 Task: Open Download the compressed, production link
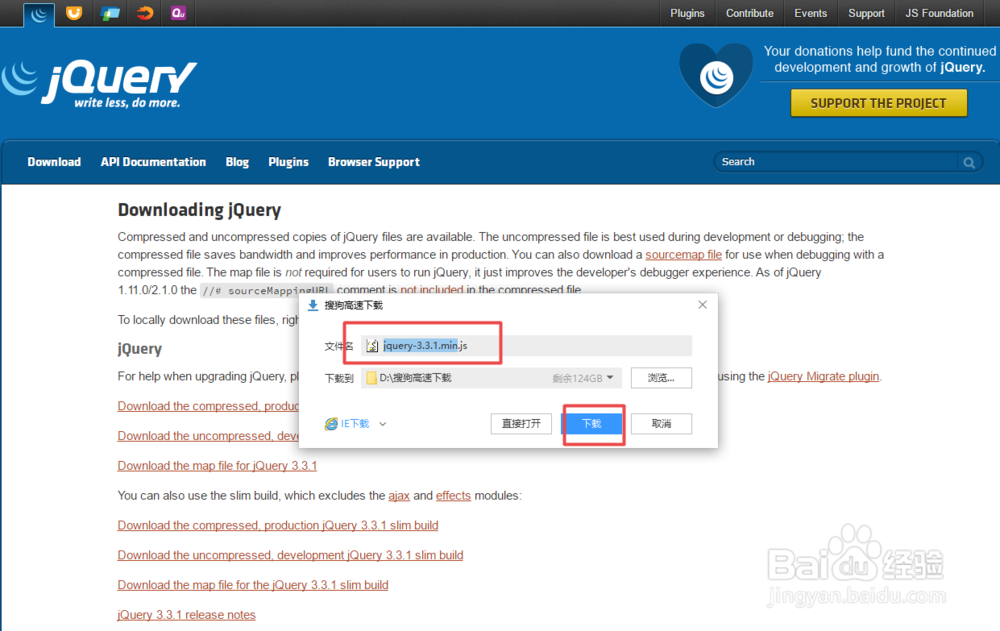tap(208, 406)
